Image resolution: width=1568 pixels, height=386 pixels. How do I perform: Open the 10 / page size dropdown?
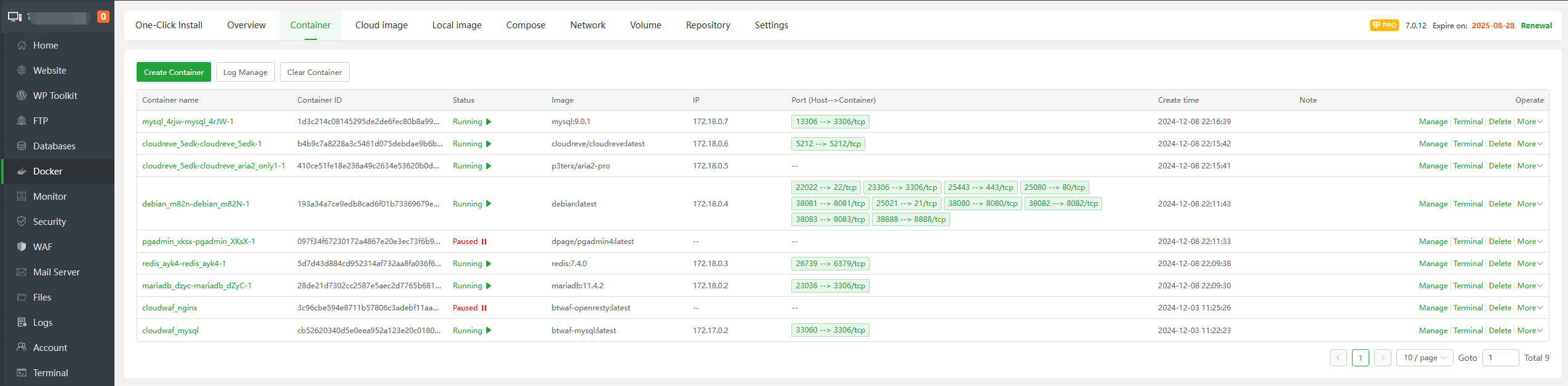point(1425,358)
